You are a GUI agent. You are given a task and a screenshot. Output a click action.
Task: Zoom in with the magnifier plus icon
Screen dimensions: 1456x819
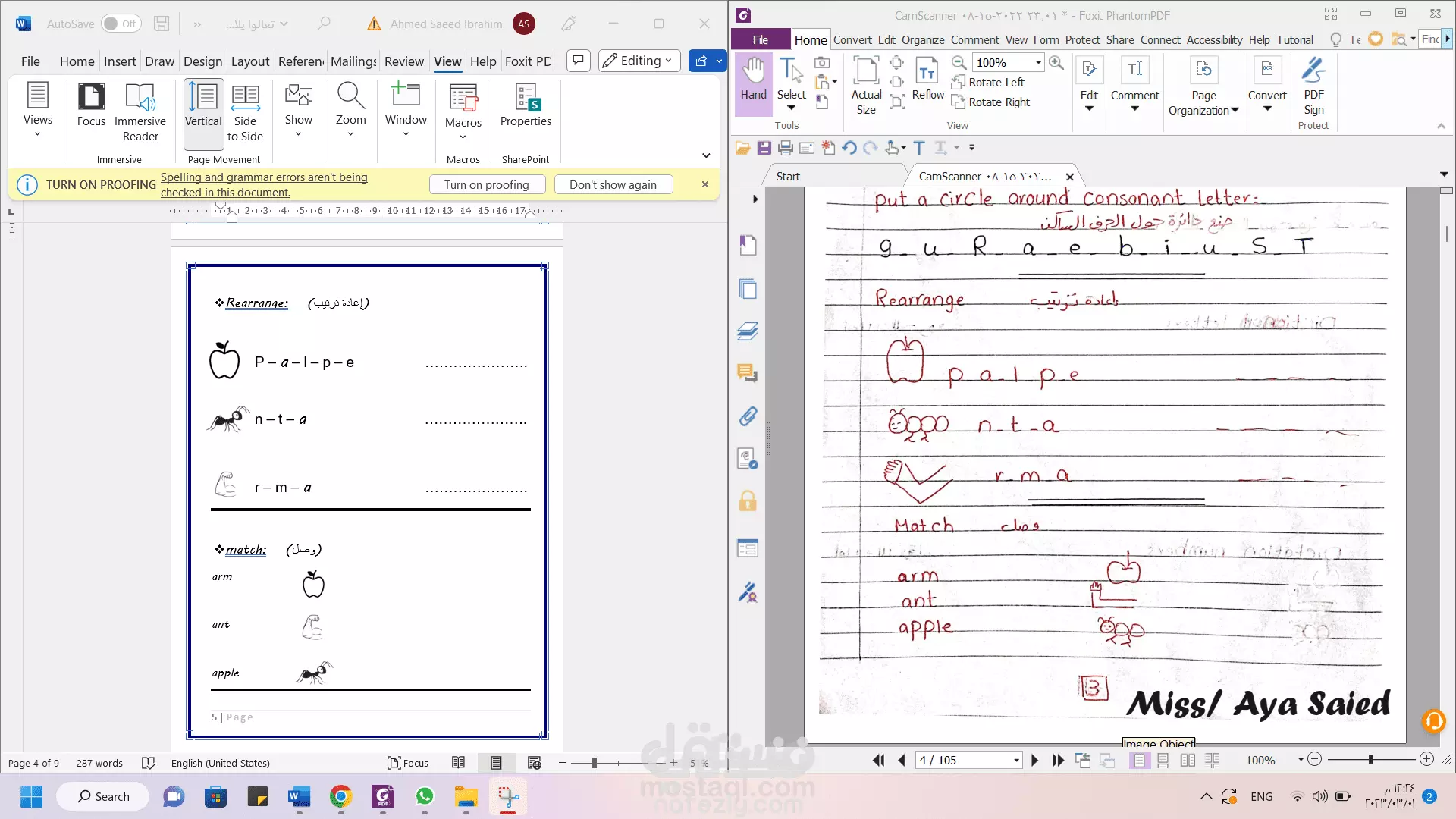[x=1056, y=62]
